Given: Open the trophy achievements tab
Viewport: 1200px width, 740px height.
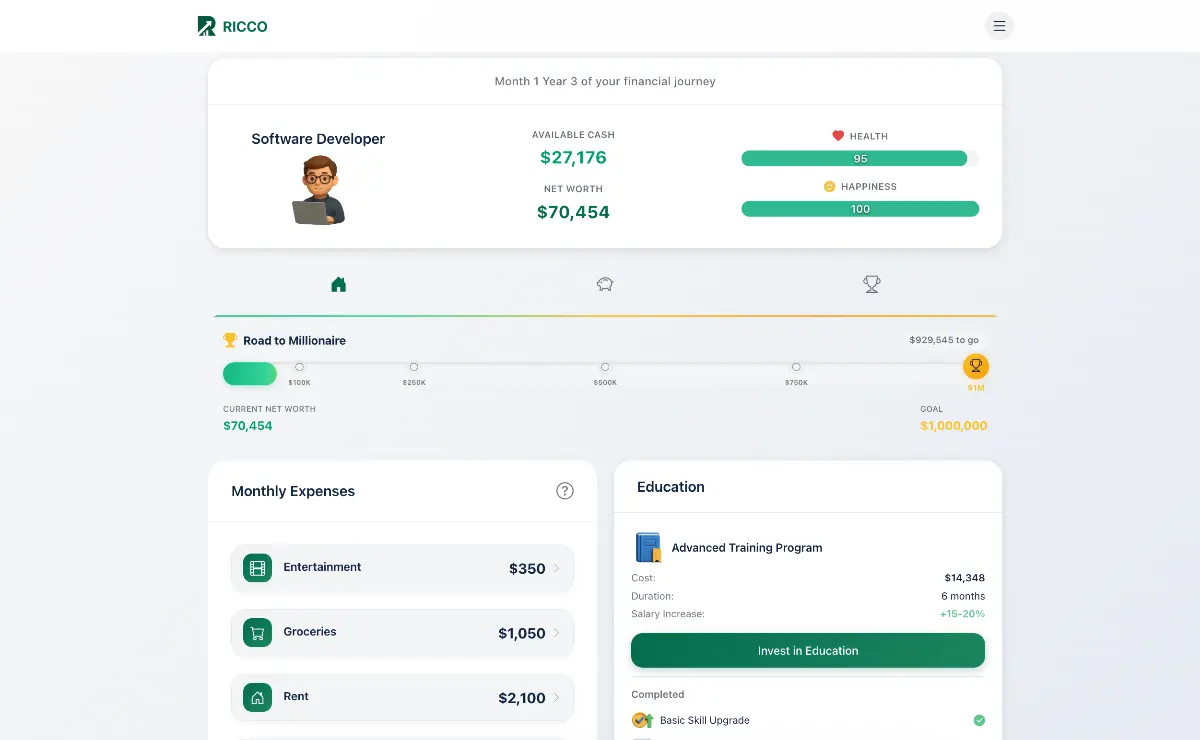Looking at the screenshot, I should click(871, 284).
